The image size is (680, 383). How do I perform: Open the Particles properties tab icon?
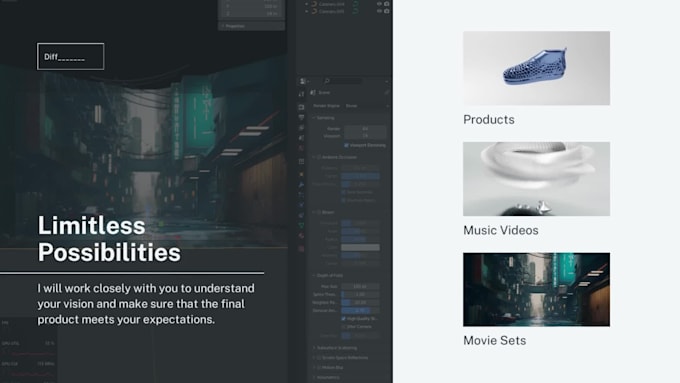tap(301, 195)
